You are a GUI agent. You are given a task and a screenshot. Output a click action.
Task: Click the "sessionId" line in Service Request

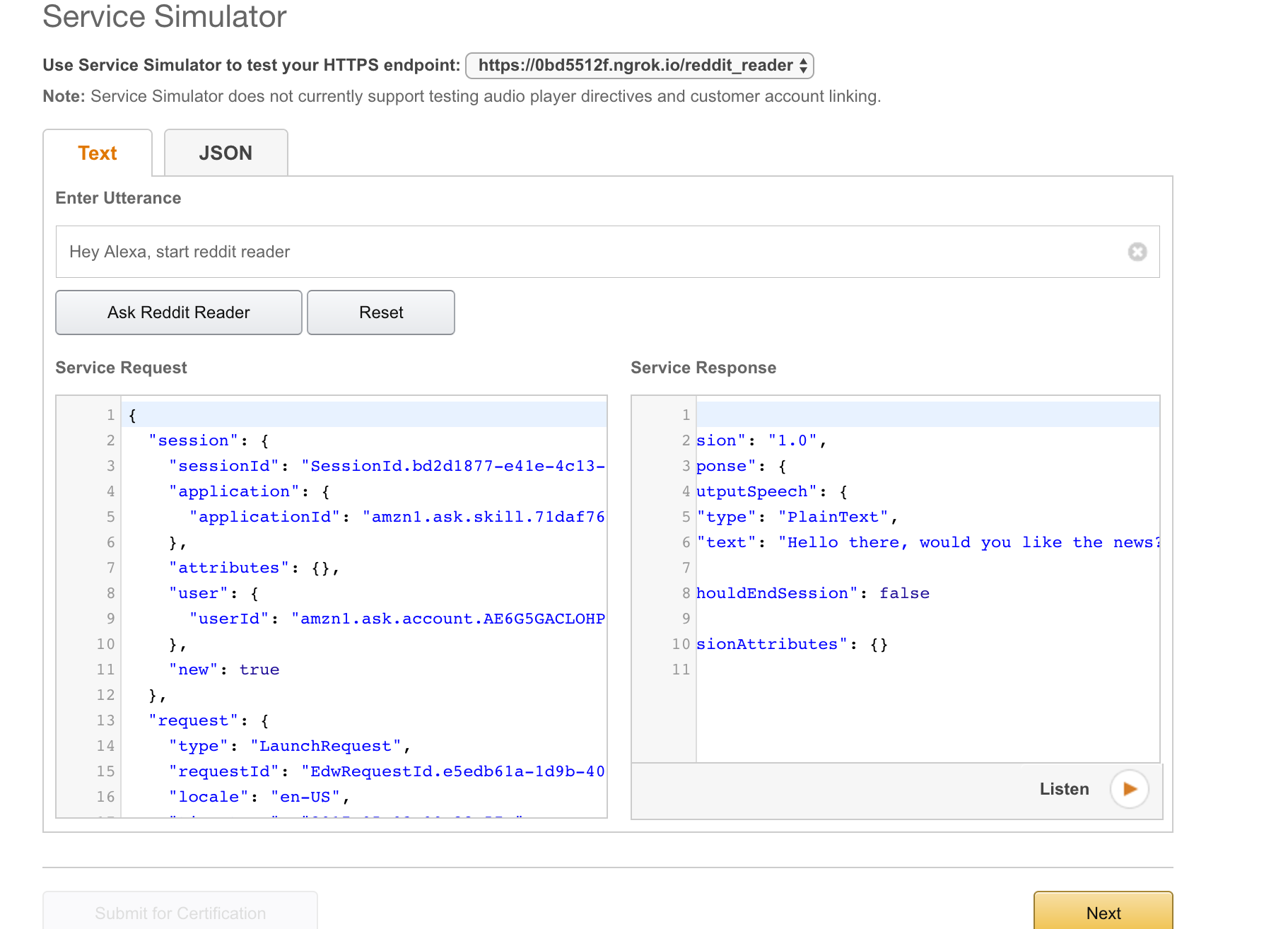(x=387, y=466)
